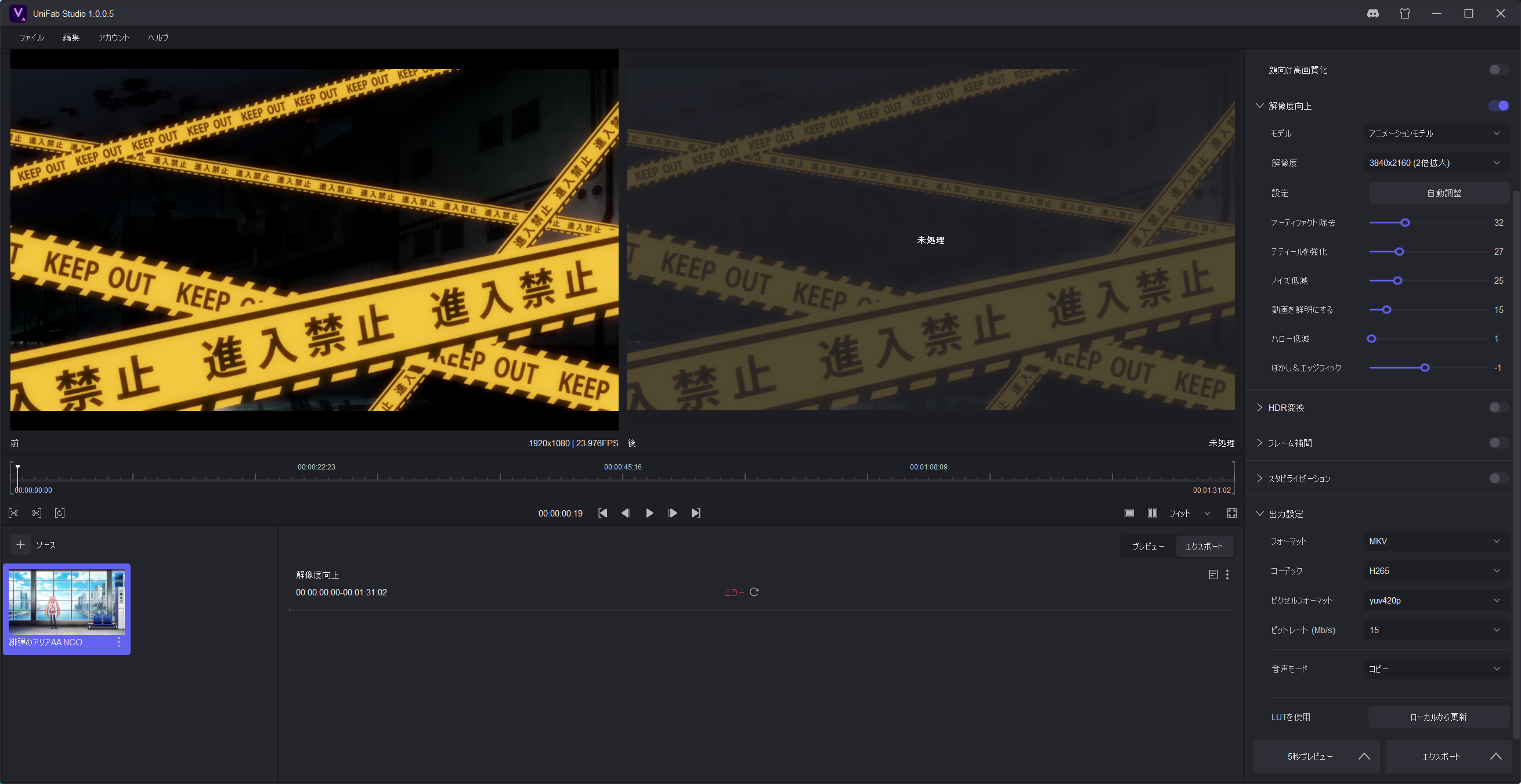Open the skin theme shirt icon
The image size is (1521, 784).
[x=1405, y=13]
